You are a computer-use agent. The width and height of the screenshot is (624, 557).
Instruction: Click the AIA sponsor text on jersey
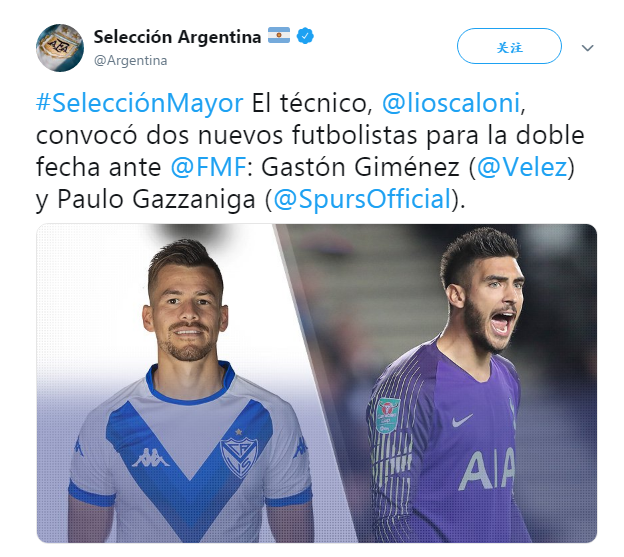[x=486, y=470]
